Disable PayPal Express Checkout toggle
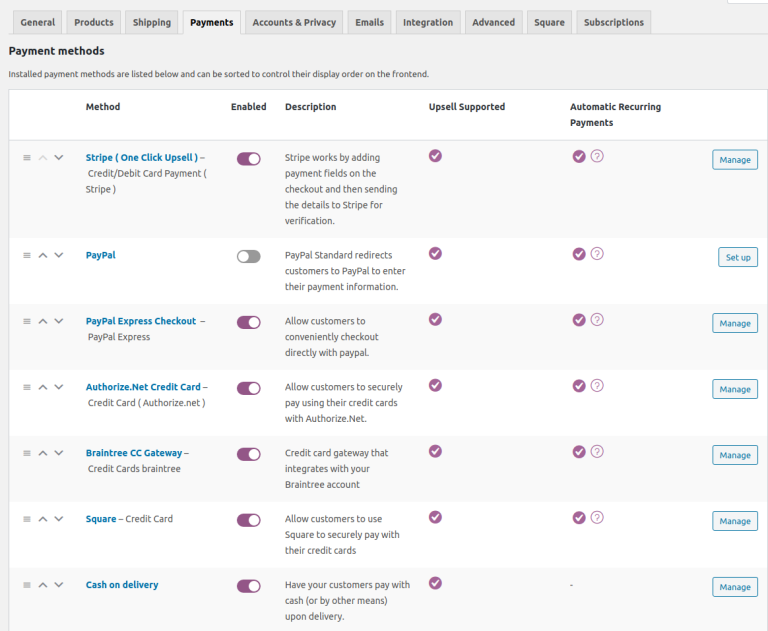Viewport: 768px width, 631px height. point(249,322)
